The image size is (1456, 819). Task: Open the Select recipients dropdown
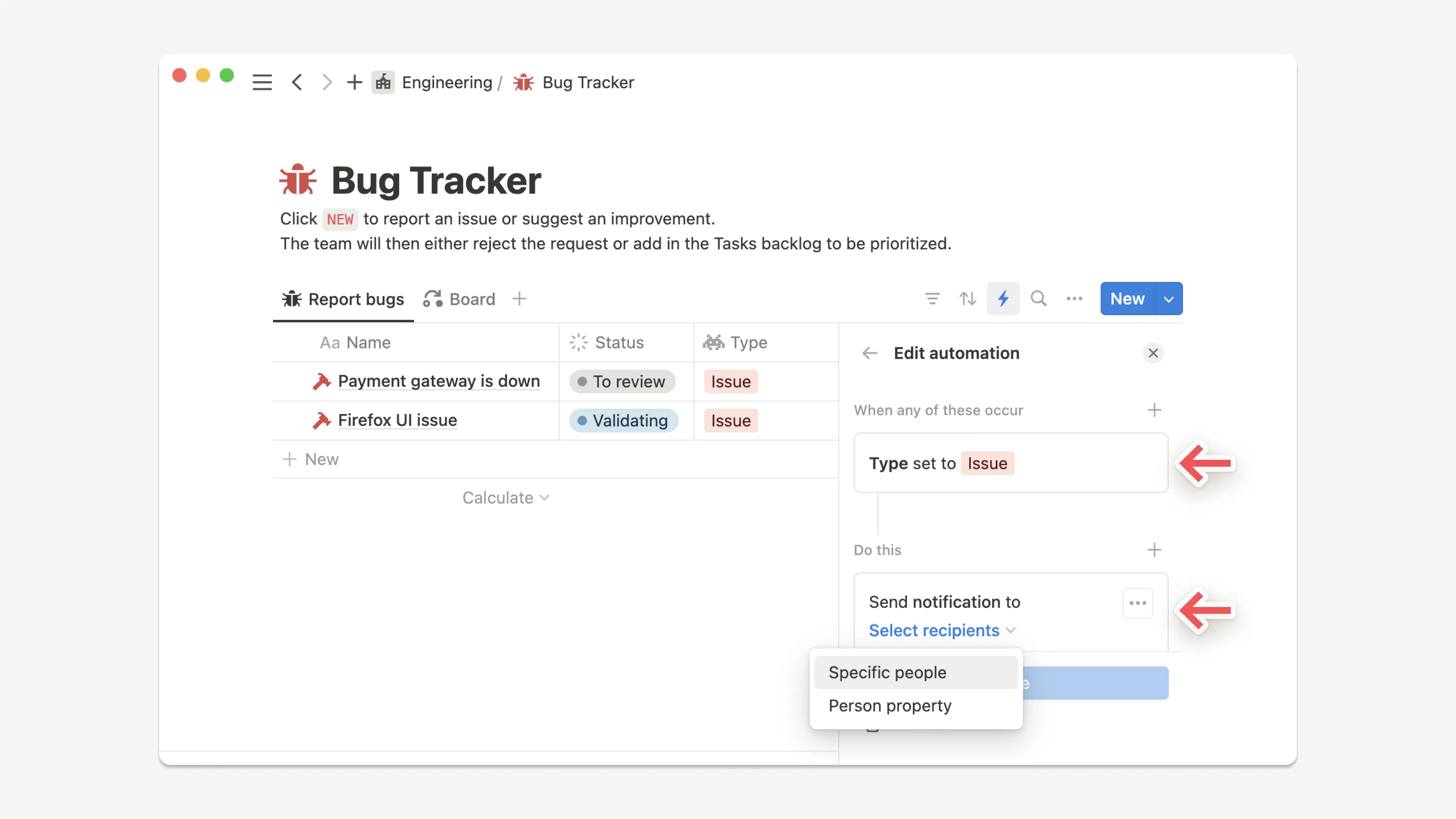[x=941, y=630]
